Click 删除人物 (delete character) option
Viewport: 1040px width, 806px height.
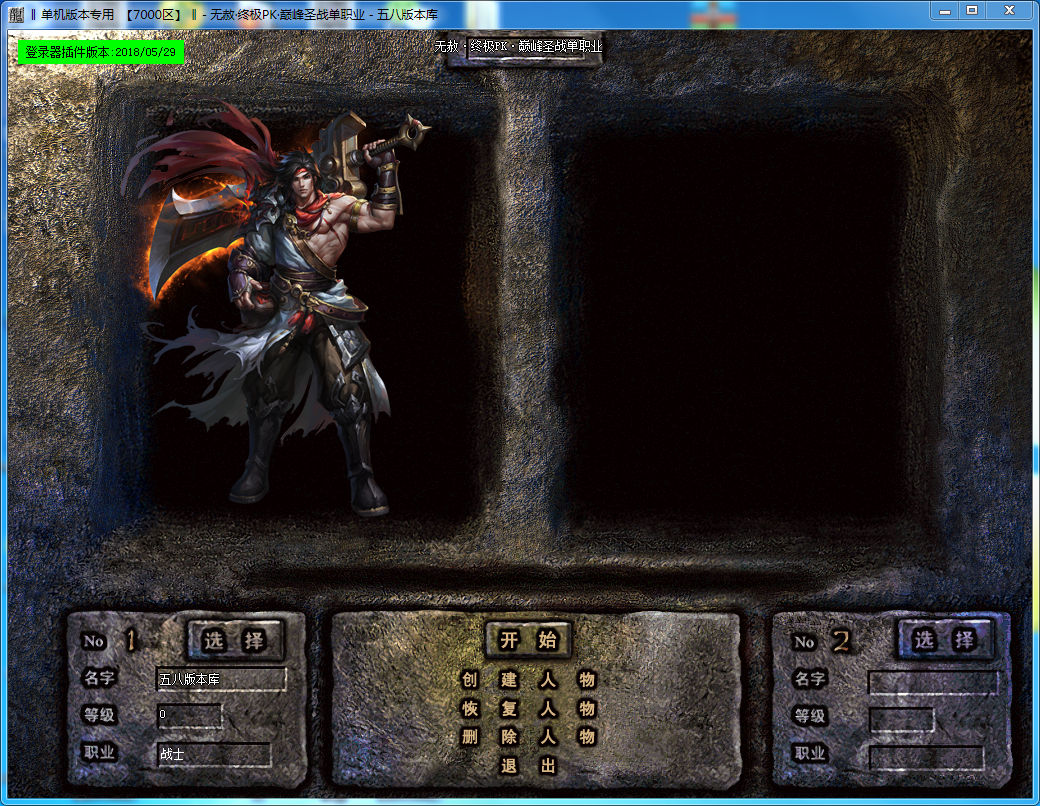click(x=528, y=737)
